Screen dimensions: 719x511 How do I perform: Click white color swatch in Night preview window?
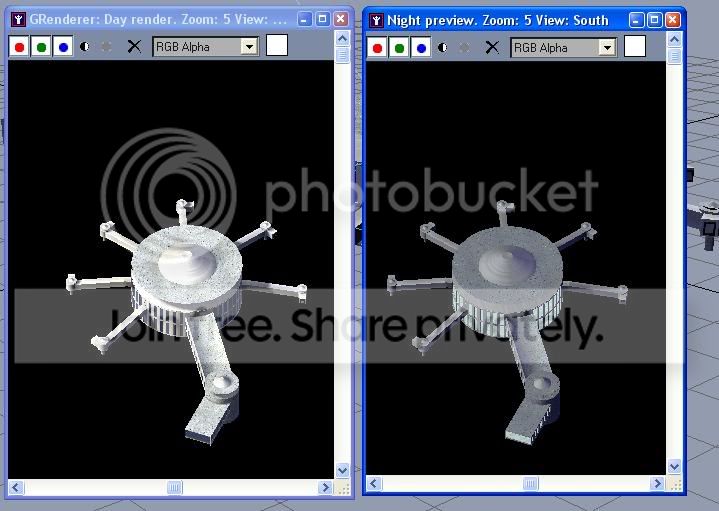[635, 46]
